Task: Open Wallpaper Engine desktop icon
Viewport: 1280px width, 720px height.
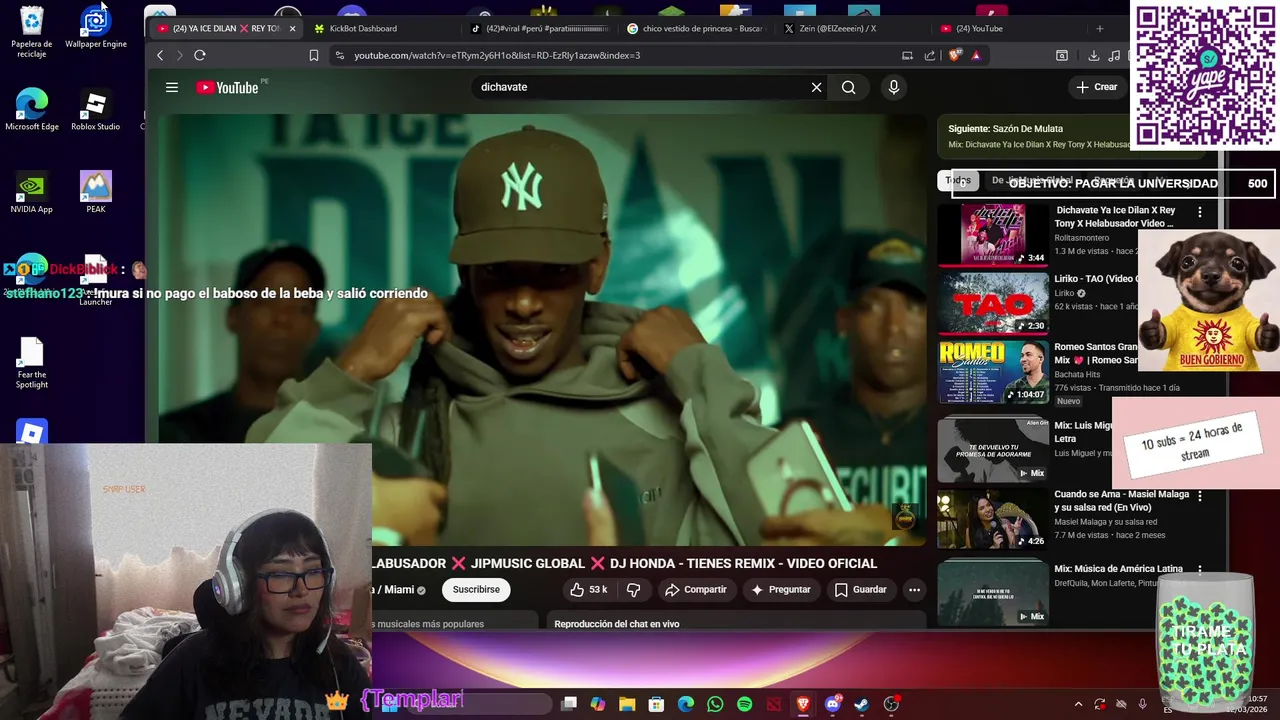Action: pos(96,27)
